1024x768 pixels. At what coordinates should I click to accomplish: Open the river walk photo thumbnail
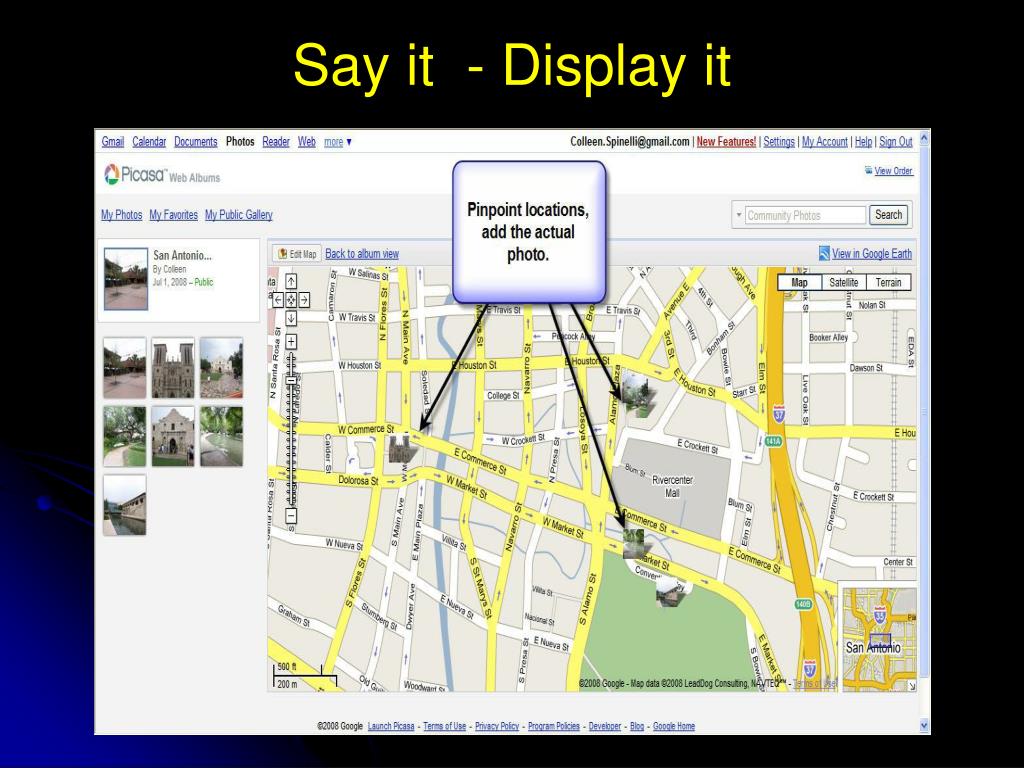tap(221, 436)
